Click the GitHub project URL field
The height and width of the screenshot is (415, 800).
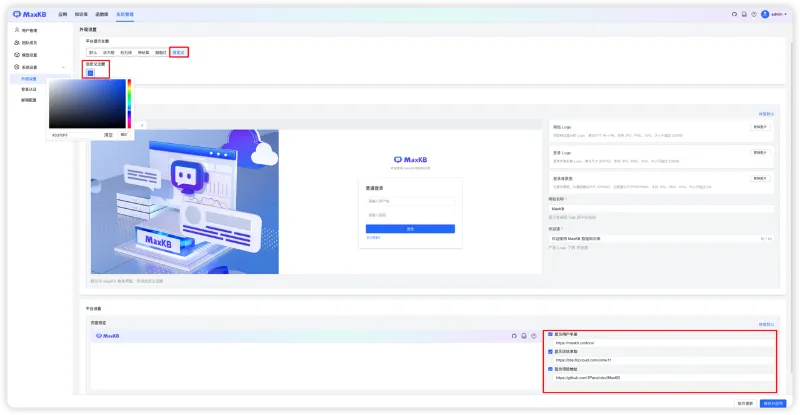pos(664,378)
